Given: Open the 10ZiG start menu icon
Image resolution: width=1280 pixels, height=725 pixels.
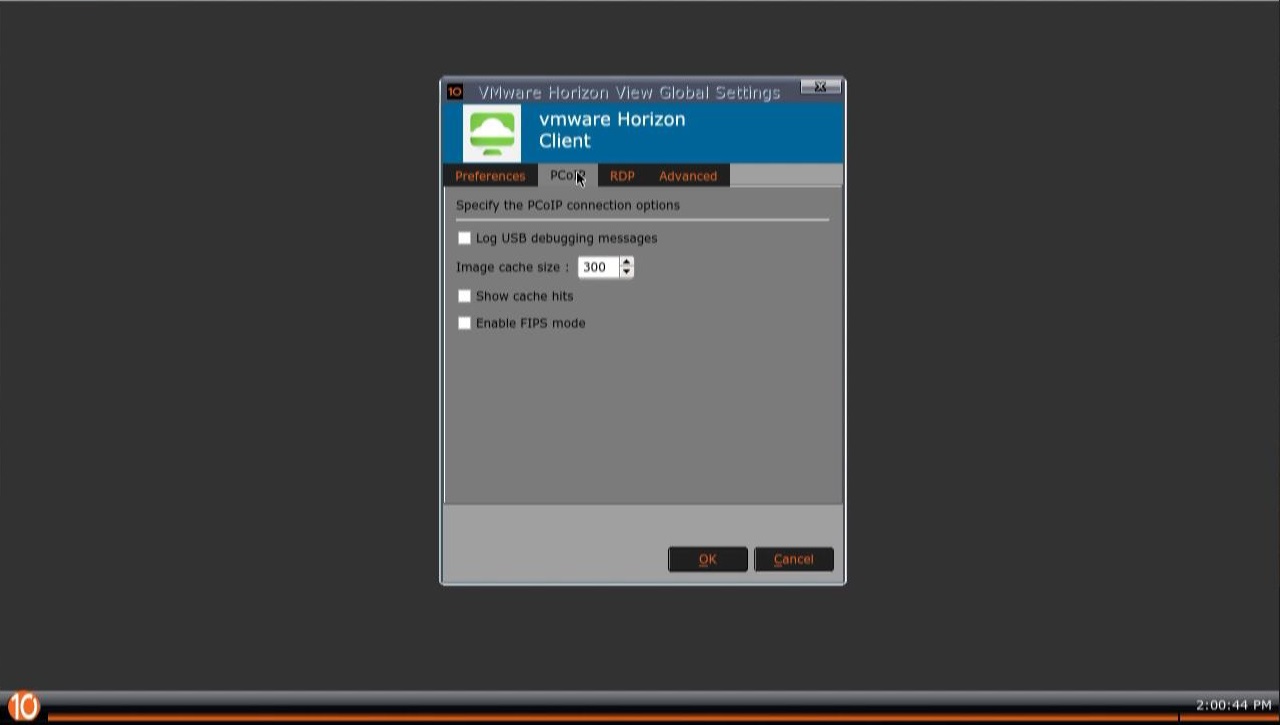Looking at the screenshot, I should click(23, 706).
